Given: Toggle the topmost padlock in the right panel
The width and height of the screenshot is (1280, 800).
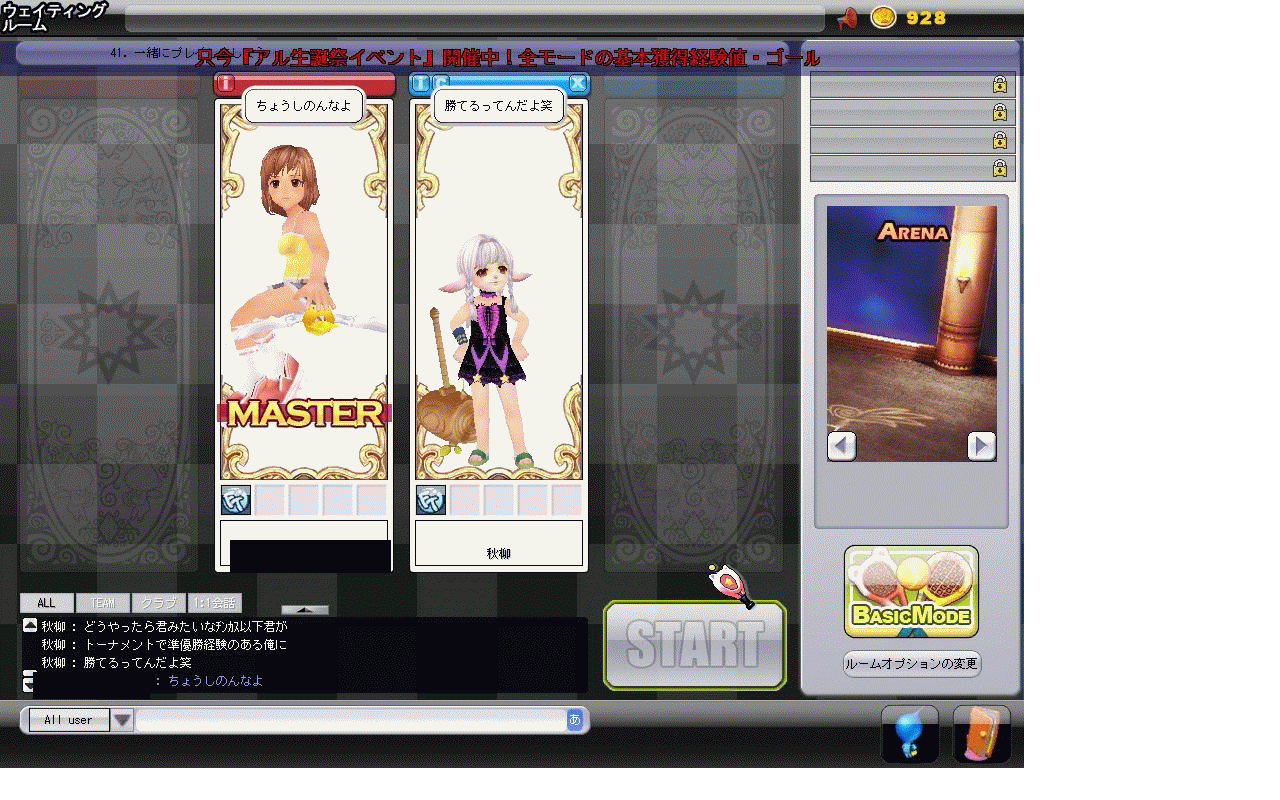Looking at the screenshot, I should click(x=999, y=85).
